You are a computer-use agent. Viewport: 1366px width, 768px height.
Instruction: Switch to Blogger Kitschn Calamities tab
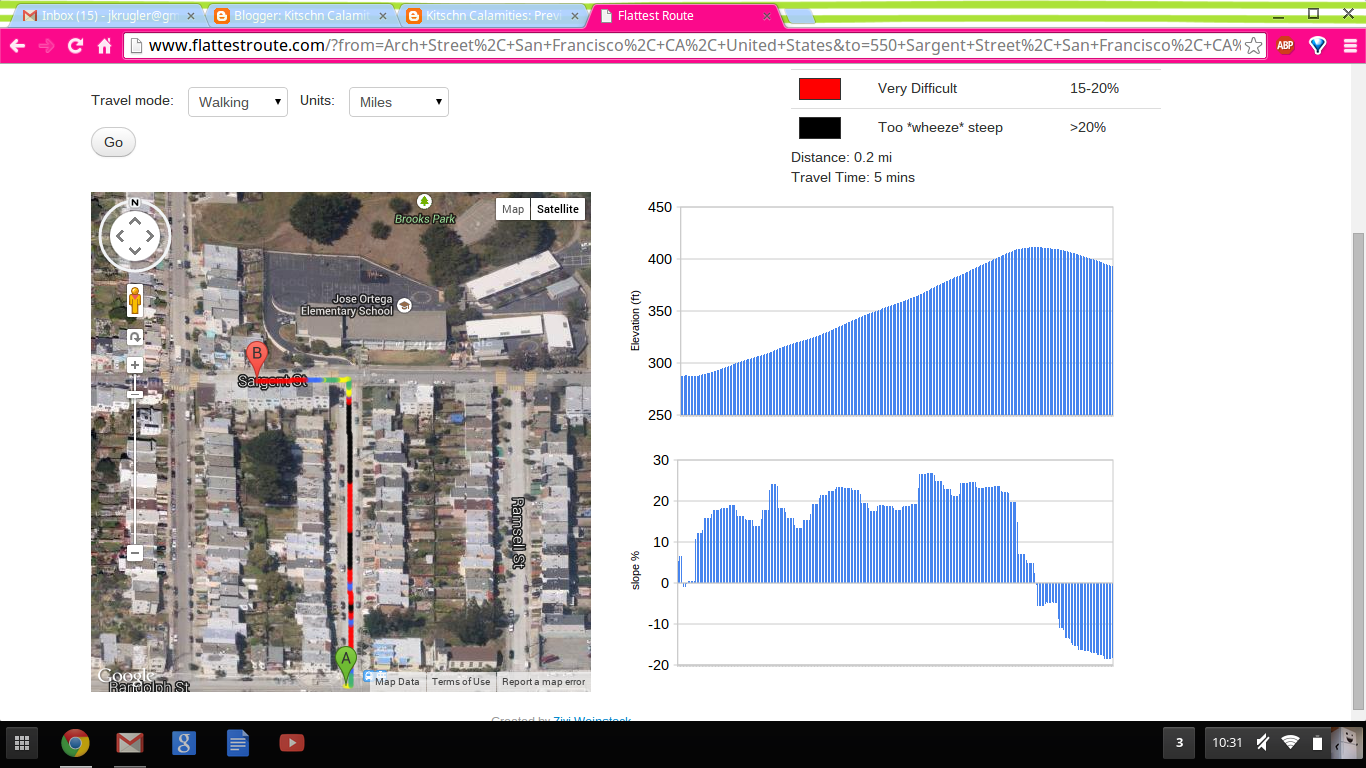point(298,16)
